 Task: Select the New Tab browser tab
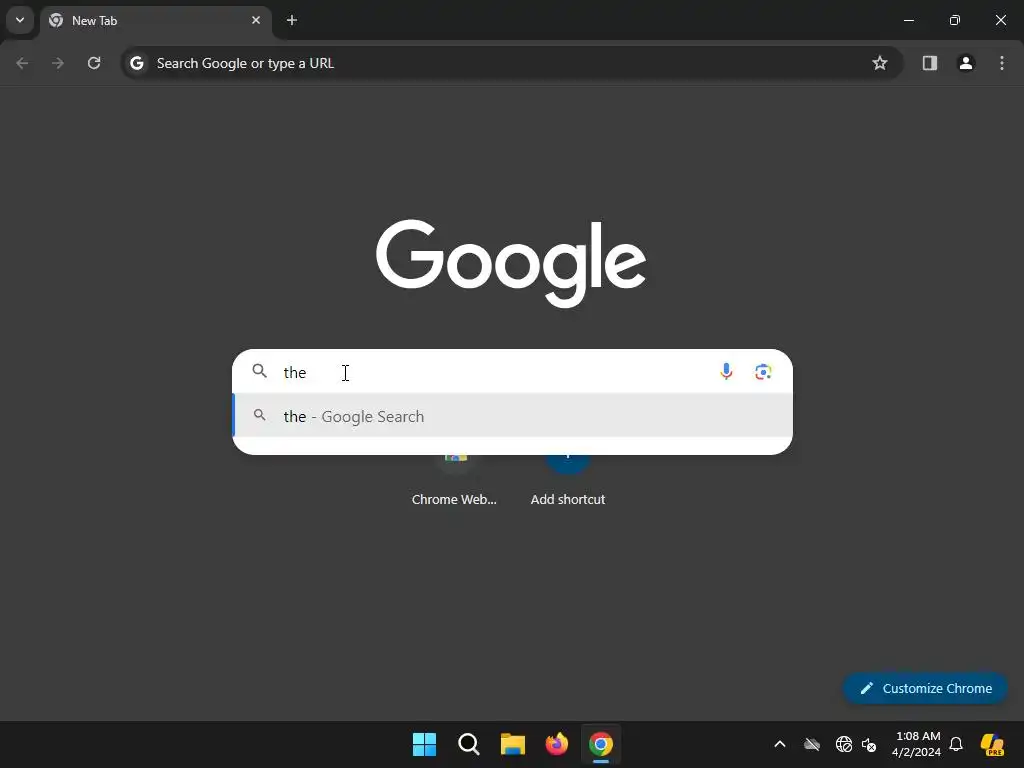[155, 20]
